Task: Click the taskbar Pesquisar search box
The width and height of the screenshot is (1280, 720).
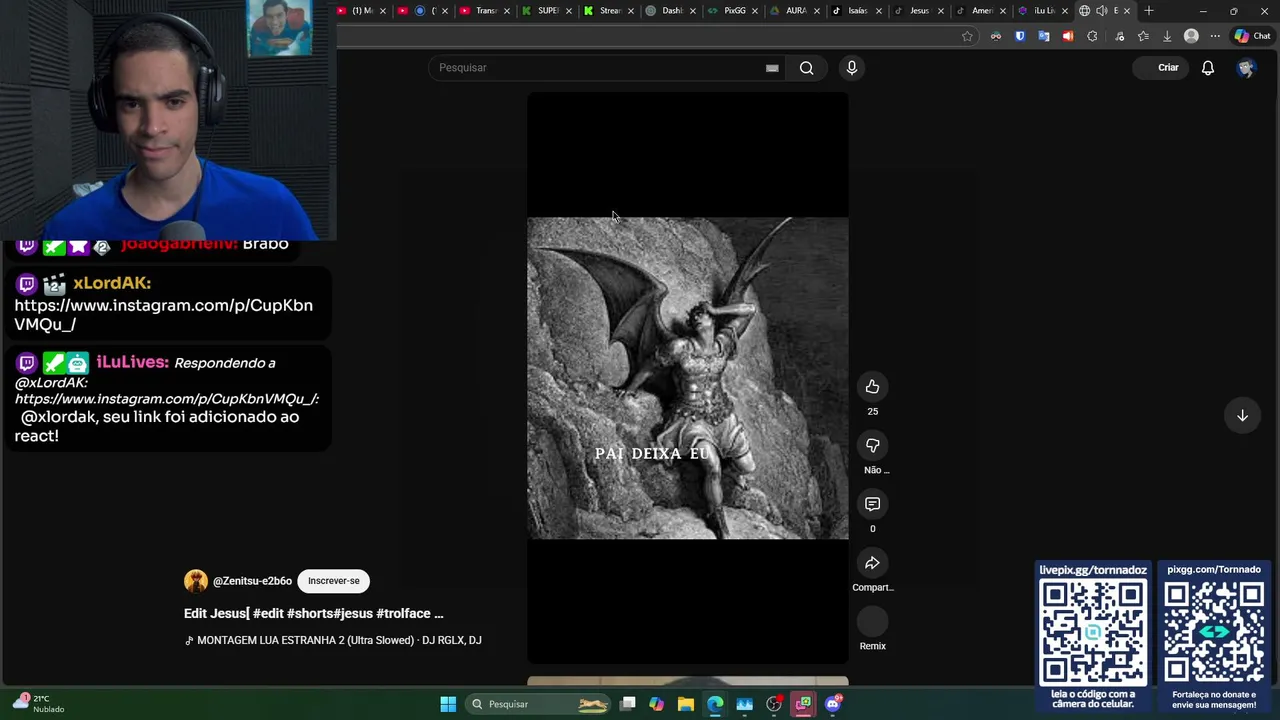Action: point(539,704)
